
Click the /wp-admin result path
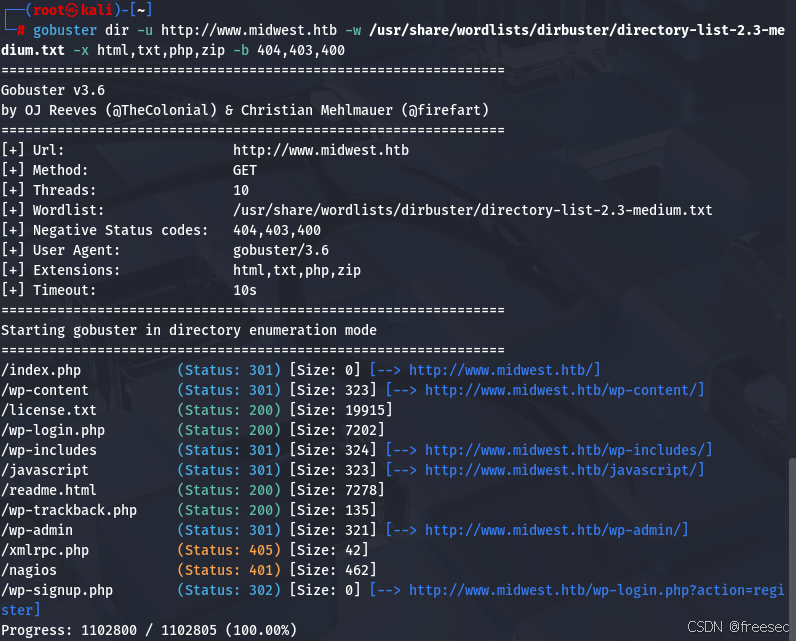(x=37, y=530)
